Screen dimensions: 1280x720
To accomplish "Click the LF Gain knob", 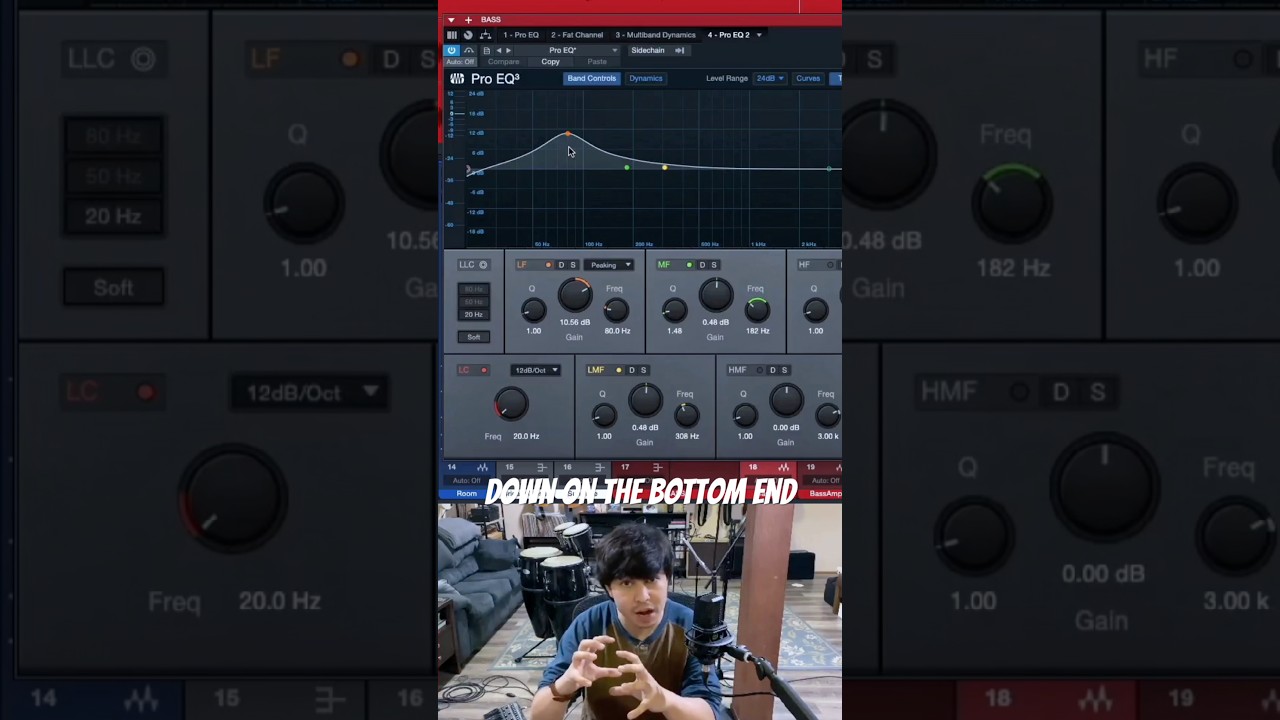I will (x=574, y=294).
